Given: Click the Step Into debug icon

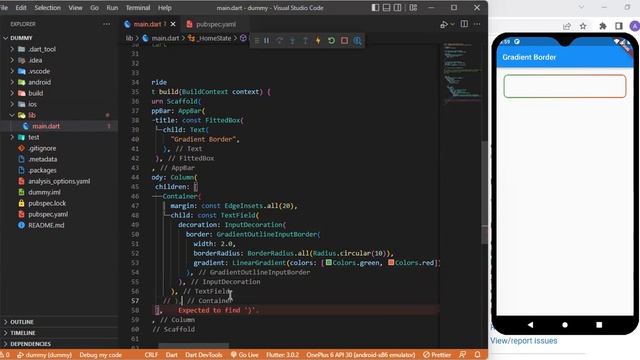Looking at the screenshot, I should pos(292,40).
